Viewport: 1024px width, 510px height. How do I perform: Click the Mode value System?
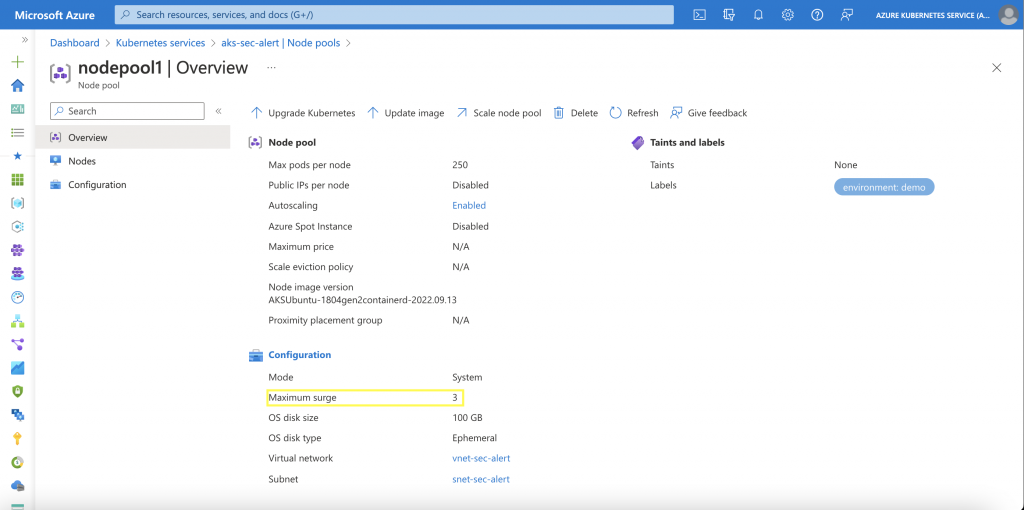467,377
